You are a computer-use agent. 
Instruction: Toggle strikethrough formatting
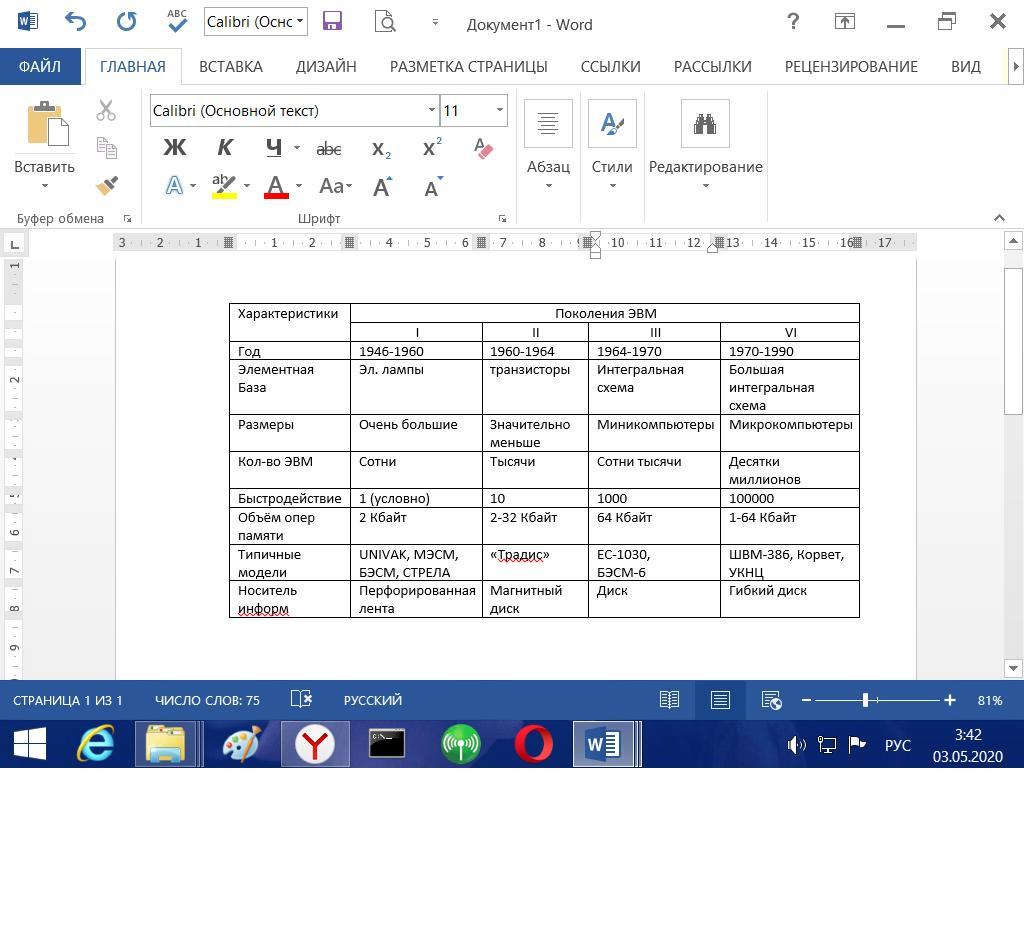tap(328, 148)
